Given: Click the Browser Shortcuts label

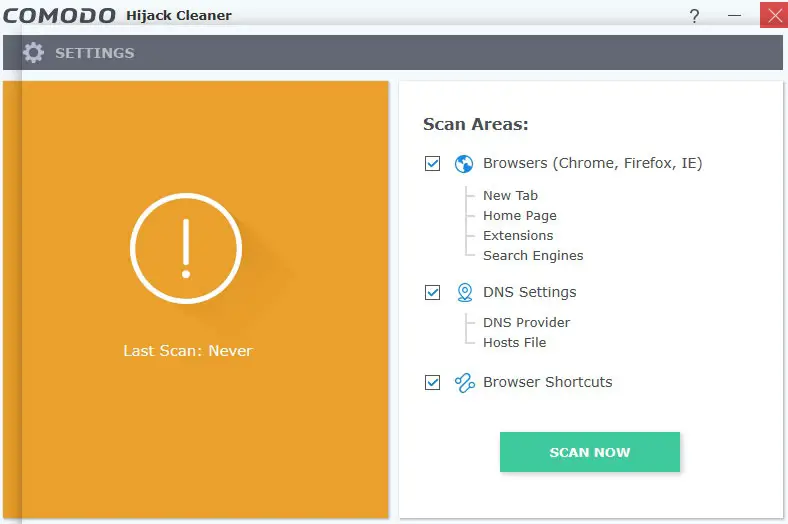Looking at the screenshot, I should click(x=547, y=382).
